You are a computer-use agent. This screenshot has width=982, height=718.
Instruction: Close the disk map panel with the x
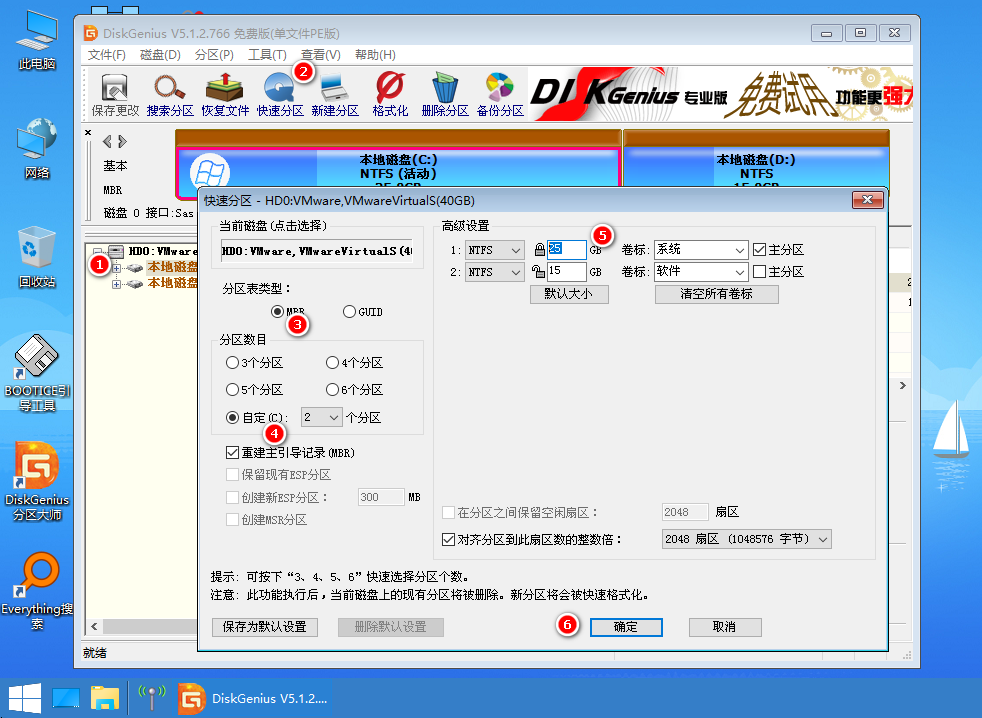click(x=88, y=132)
